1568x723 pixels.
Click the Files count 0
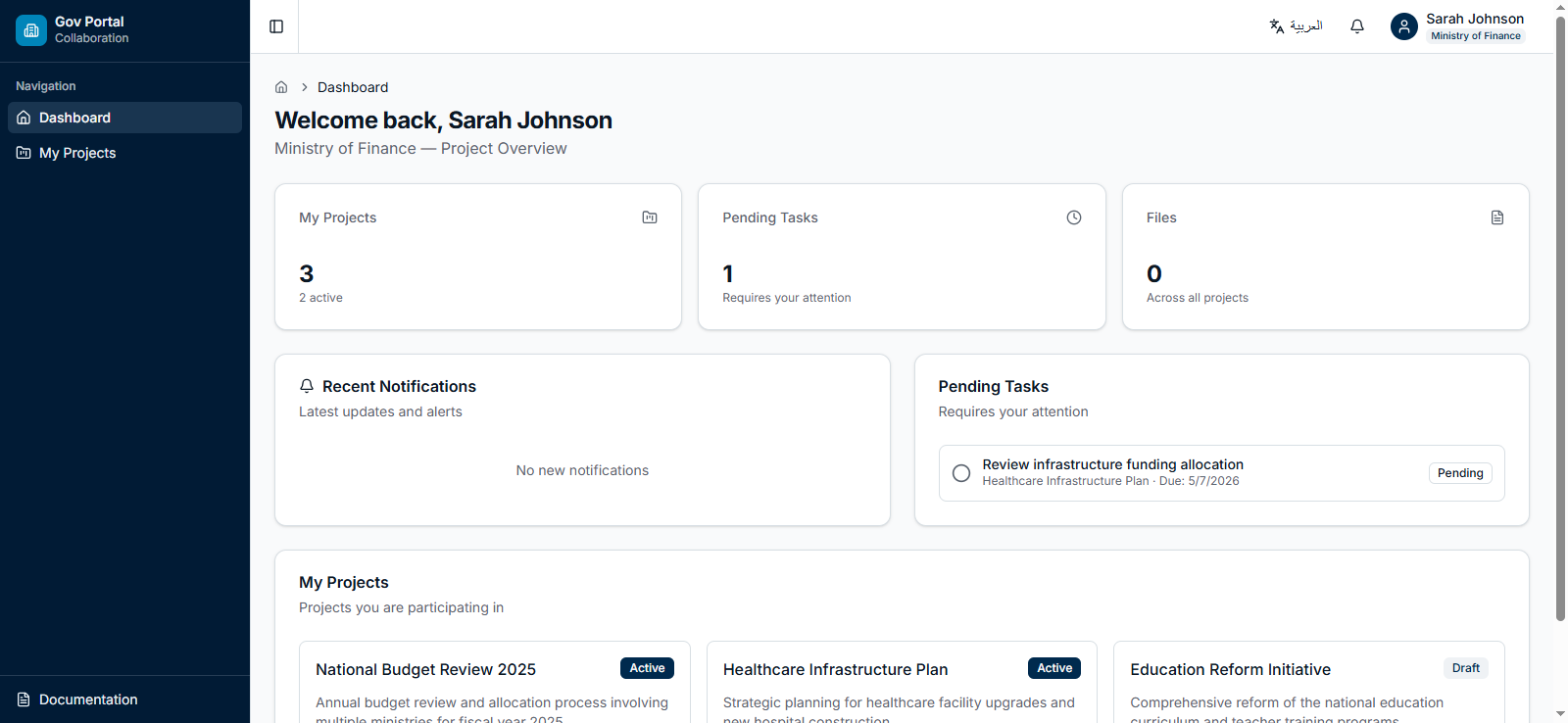tap(1154, 273)
